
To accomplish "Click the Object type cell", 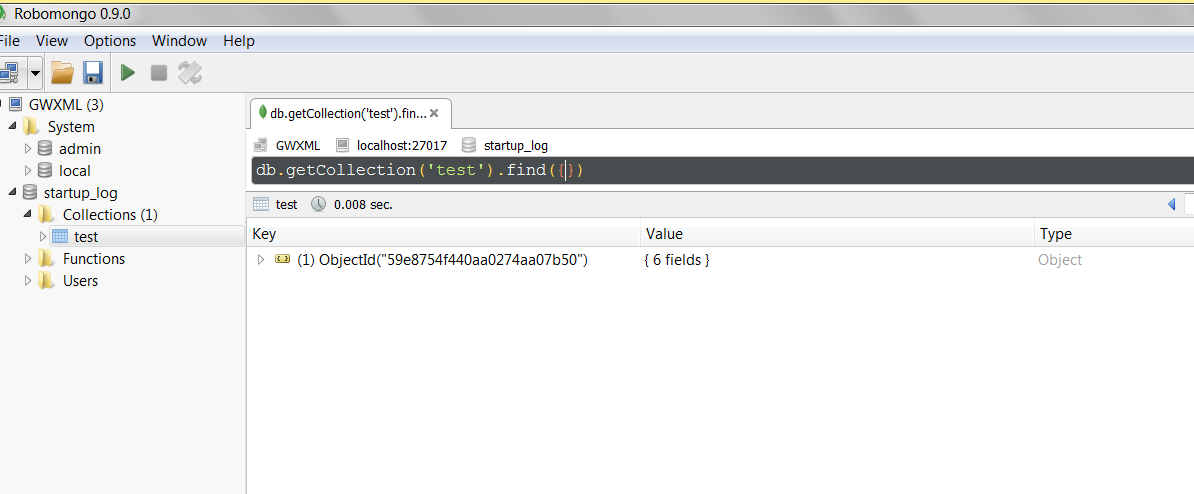I will 1060,260.
